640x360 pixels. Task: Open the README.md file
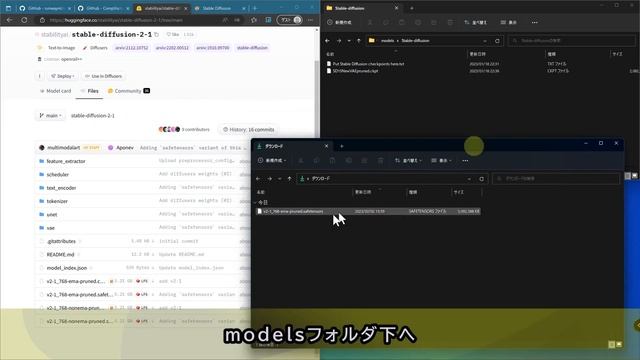click(60, 254)
